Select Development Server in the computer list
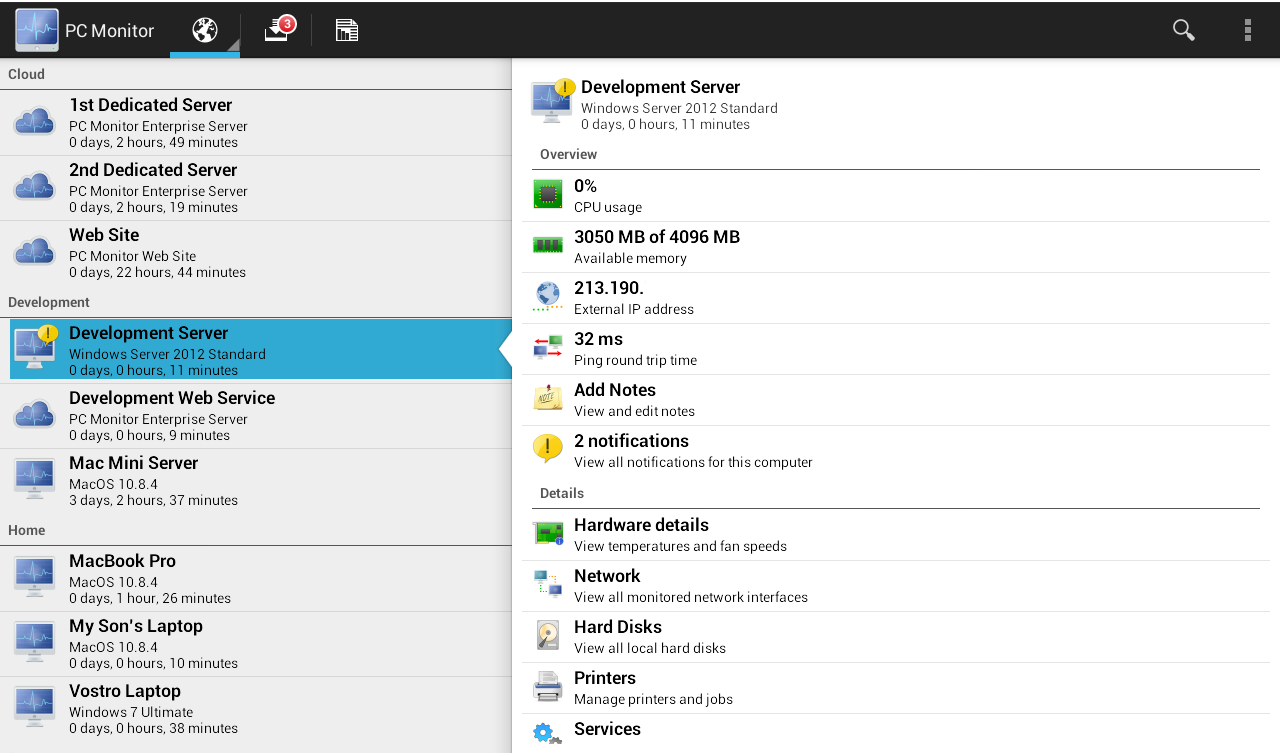 (x=256, y=349)
